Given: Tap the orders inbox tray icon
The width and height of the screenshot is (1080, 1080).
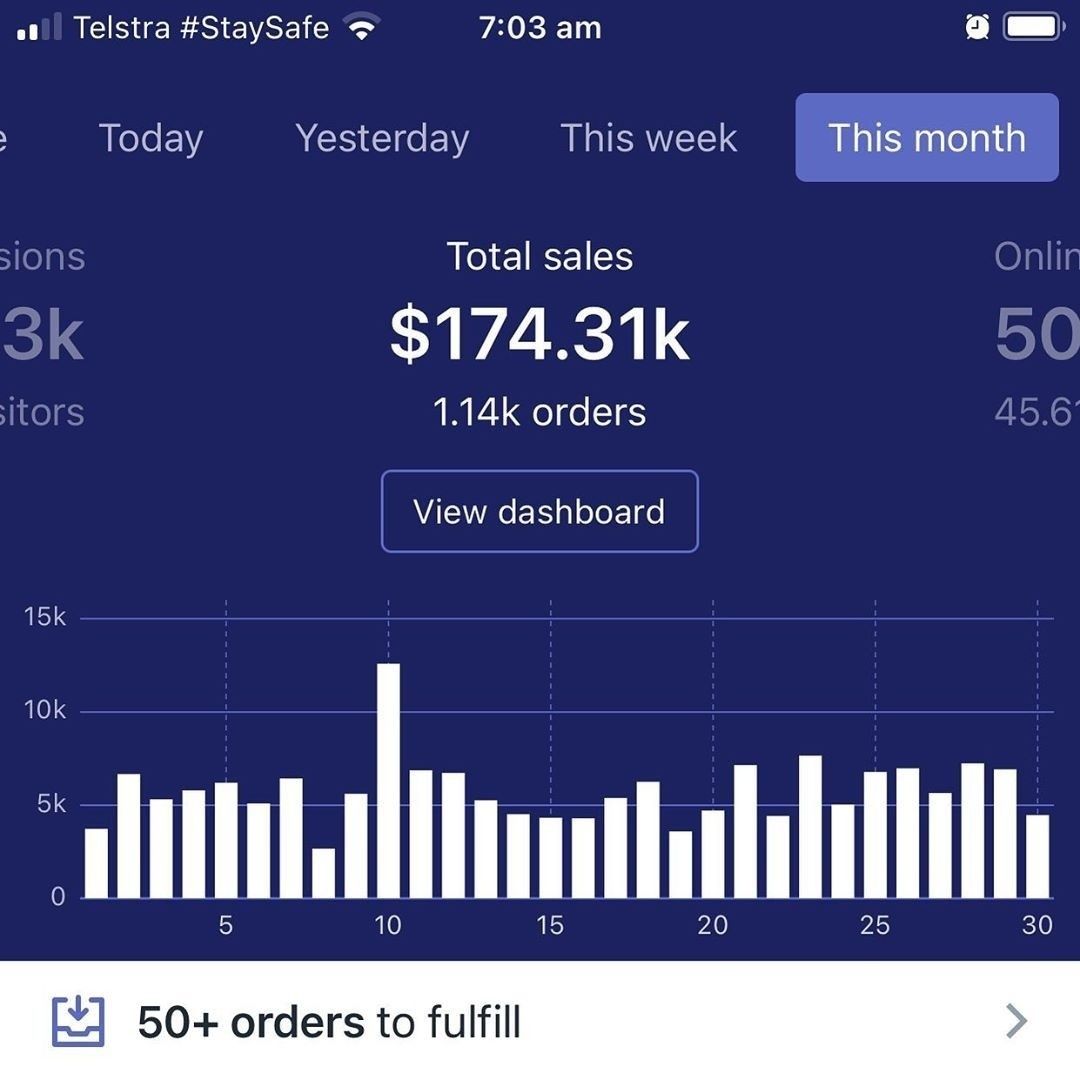Looking at the screenshot, I should point(78,1021).
